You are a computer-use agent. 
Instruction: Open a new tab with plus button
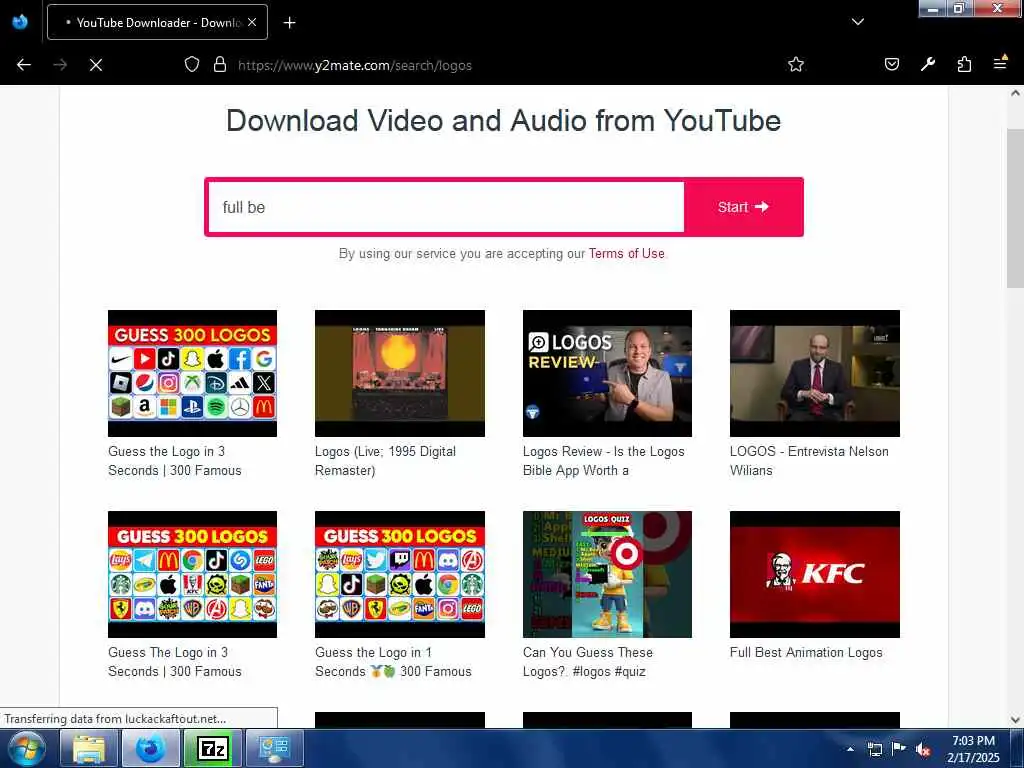tap(289, 23)
